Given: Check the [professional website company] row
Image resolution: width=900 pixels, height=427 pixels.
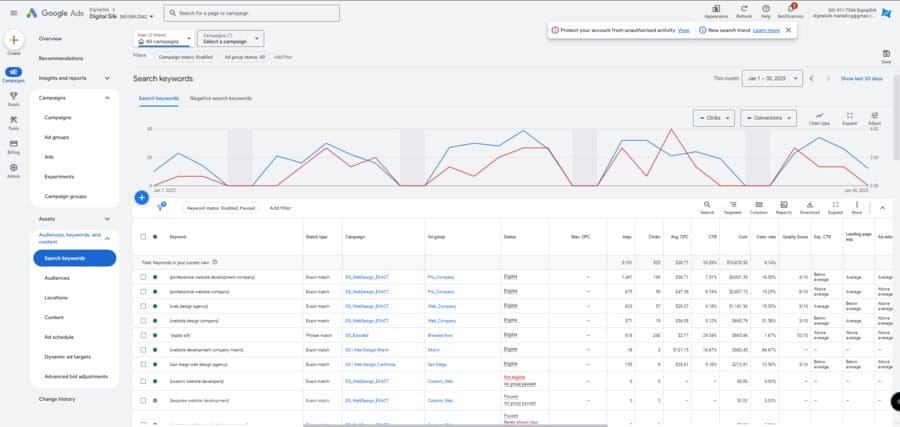Looking at the screenshot, I should coord(143,292).
